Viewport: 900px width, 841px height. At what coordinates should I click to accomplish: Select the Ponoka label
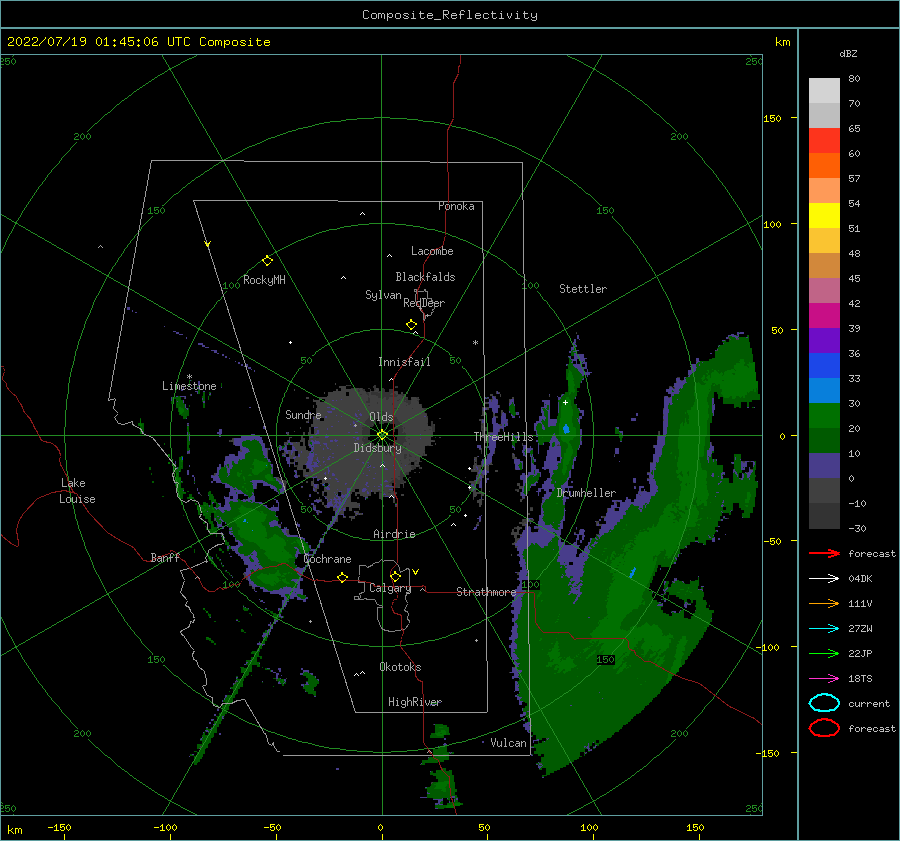point(456,206)
